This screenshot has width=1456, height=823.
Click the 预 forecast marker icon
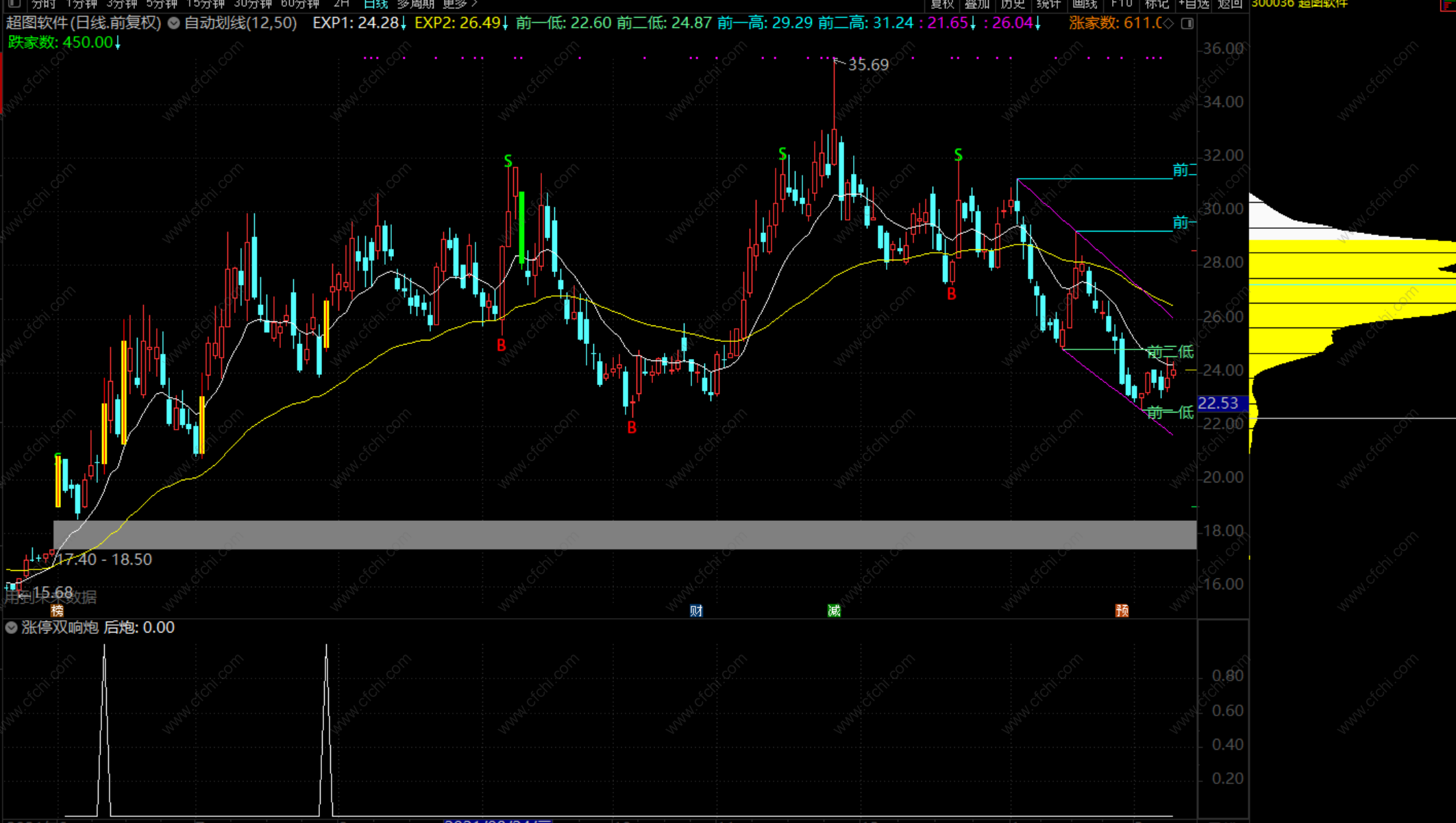[x=1122, y=610]
